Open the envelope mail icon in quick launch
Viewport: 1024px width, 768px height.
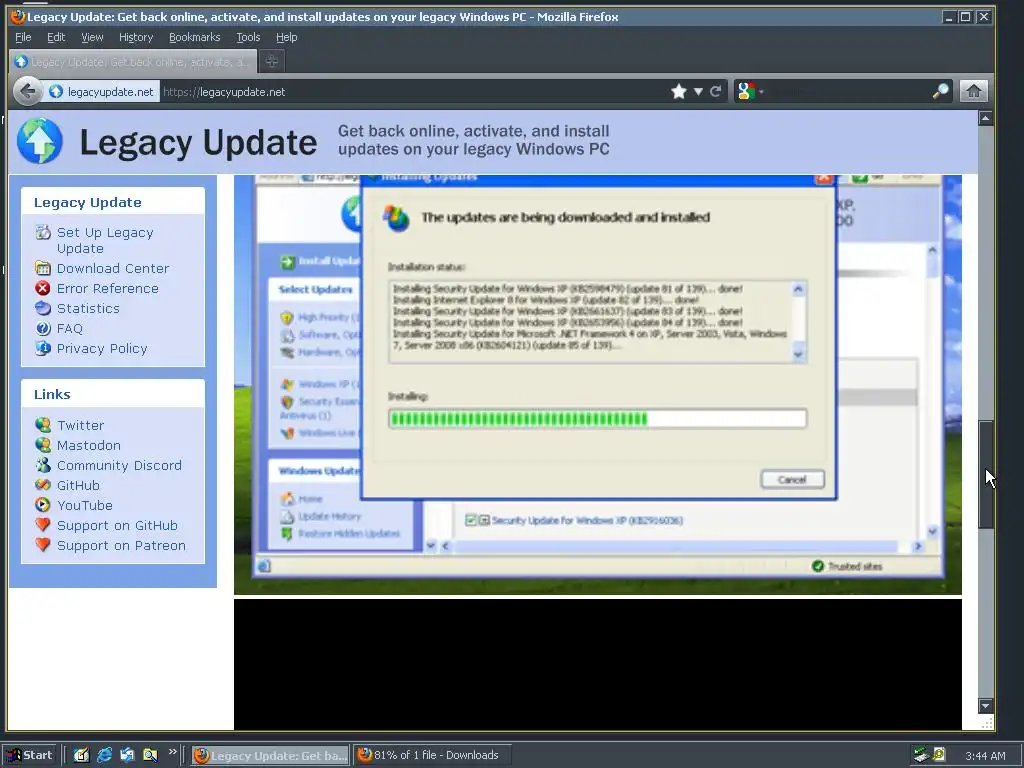tap(127, 755)
